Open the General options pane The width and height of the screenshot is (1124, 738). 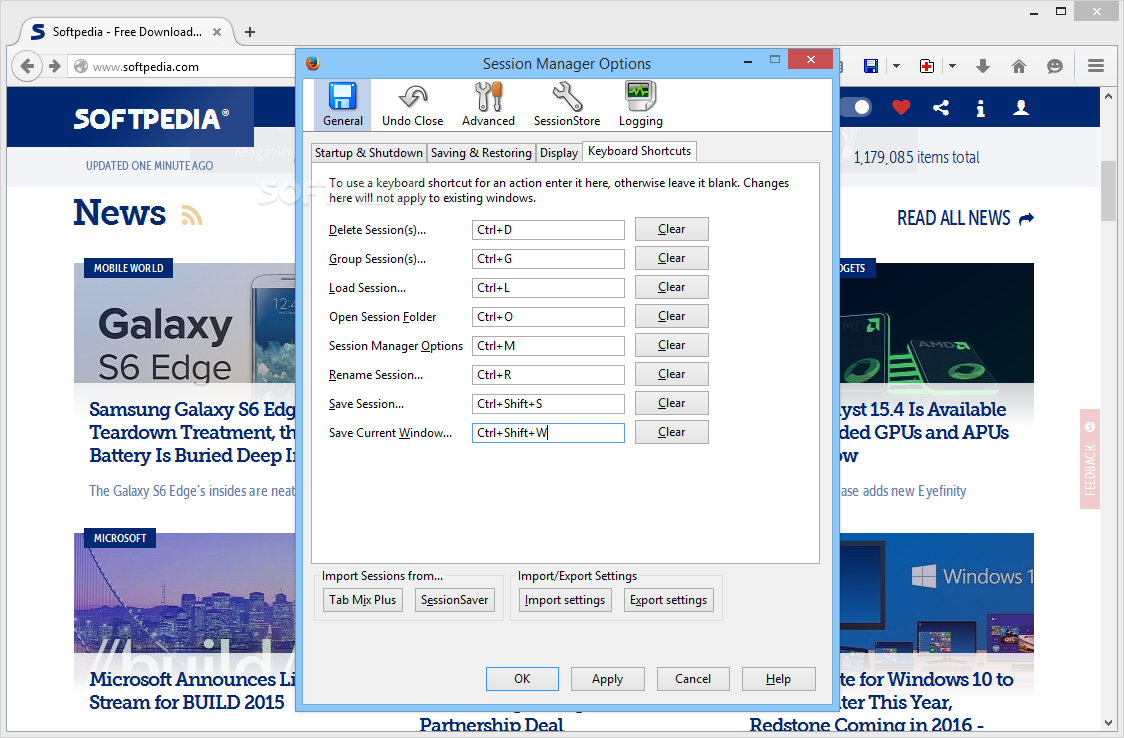(x=343, y=105)
